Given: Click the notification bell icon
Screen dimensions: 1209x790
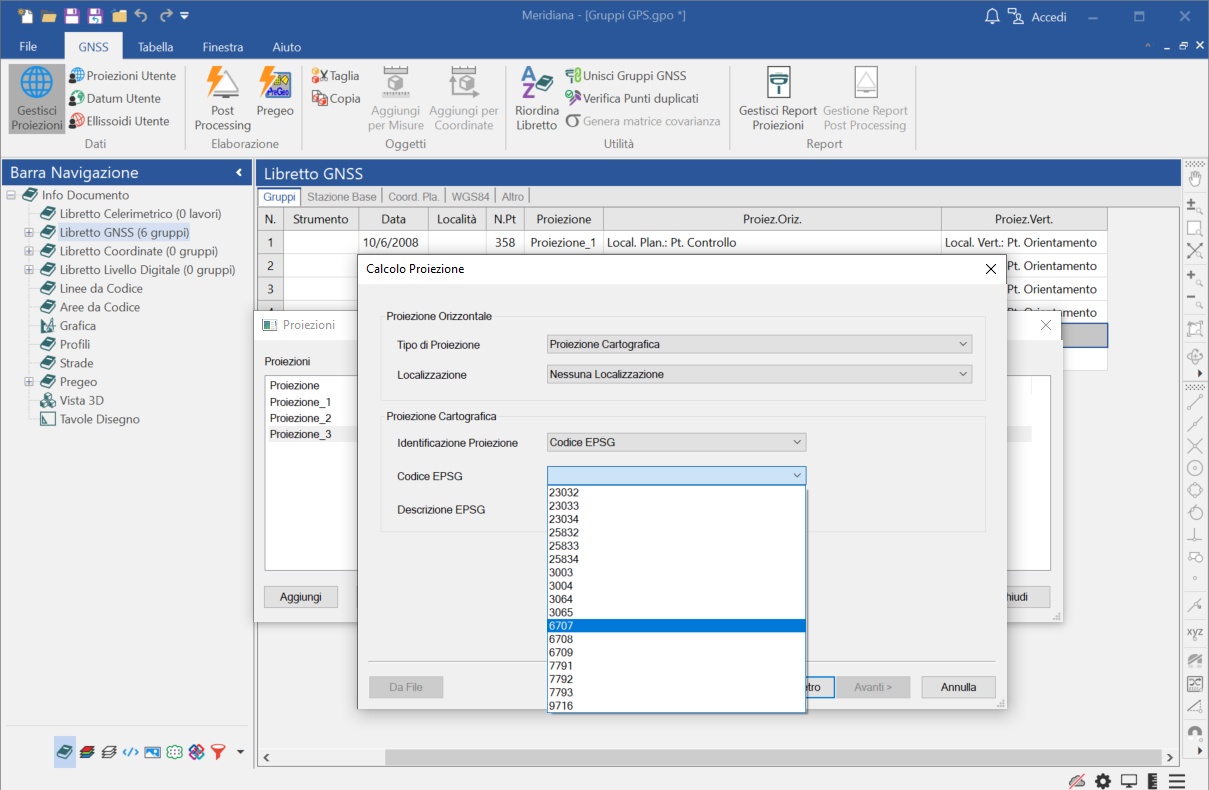Looking at the screenshot, I should [x=992, y=16].
